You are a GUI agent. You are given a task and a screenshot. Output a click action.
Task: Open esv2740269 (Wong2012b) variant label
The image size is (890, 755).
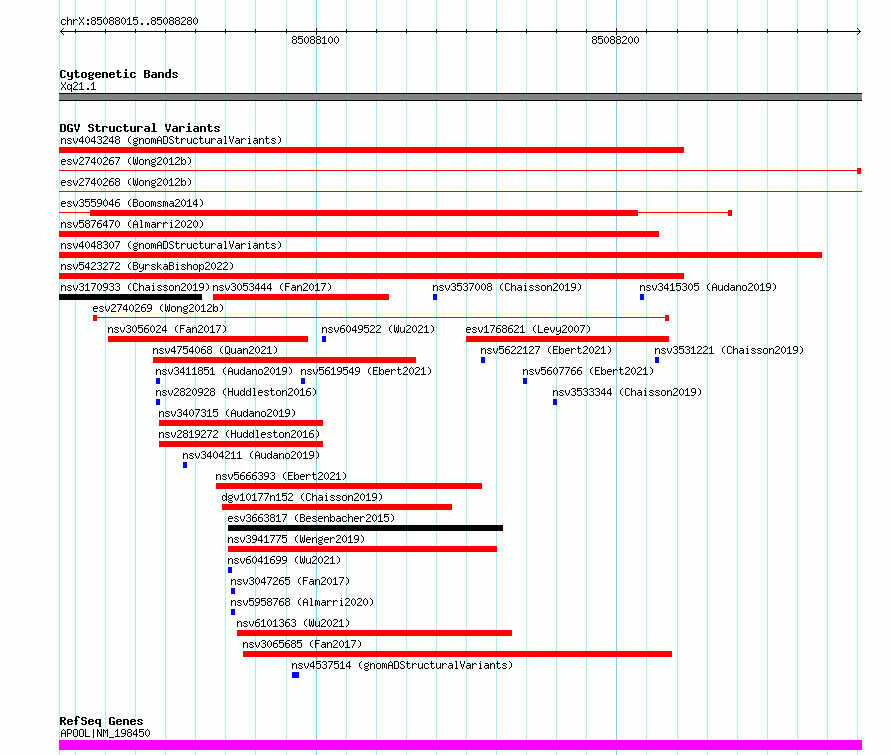pos(158,308)
